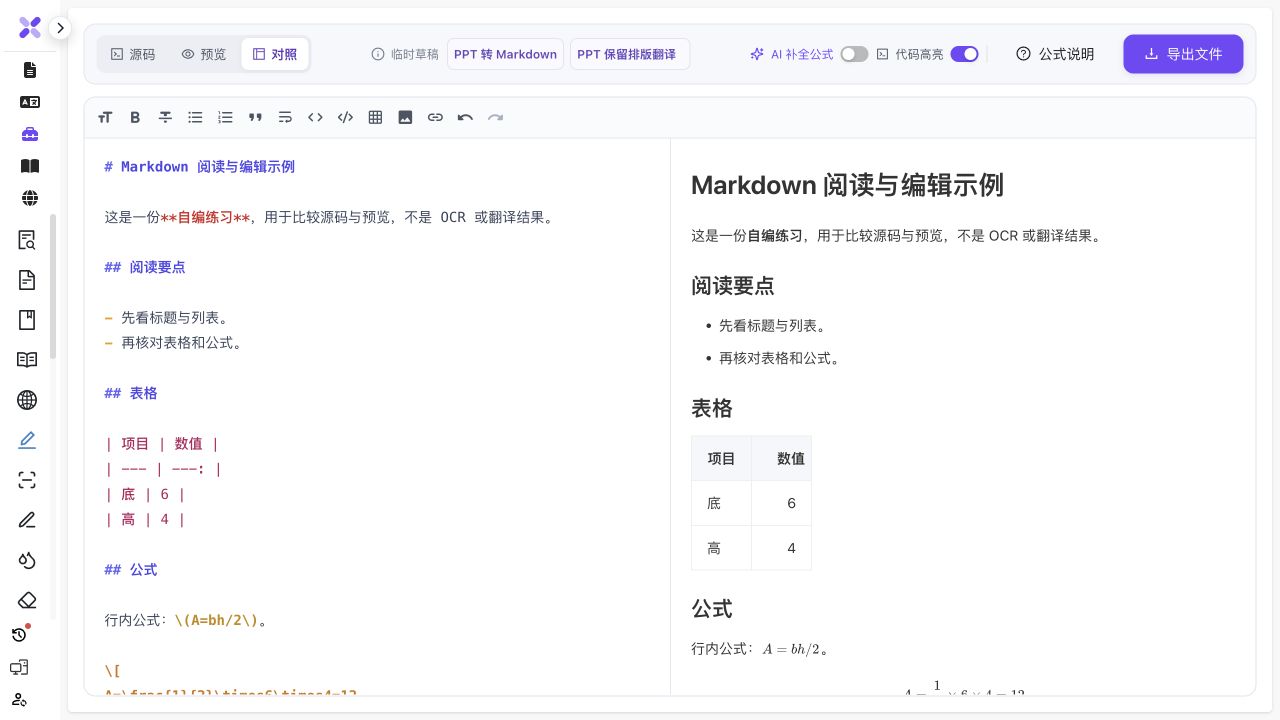Viewport: 1280px width, 720px height.
Task: Switch to the 对照 view
Action: (x=275, y=54)
